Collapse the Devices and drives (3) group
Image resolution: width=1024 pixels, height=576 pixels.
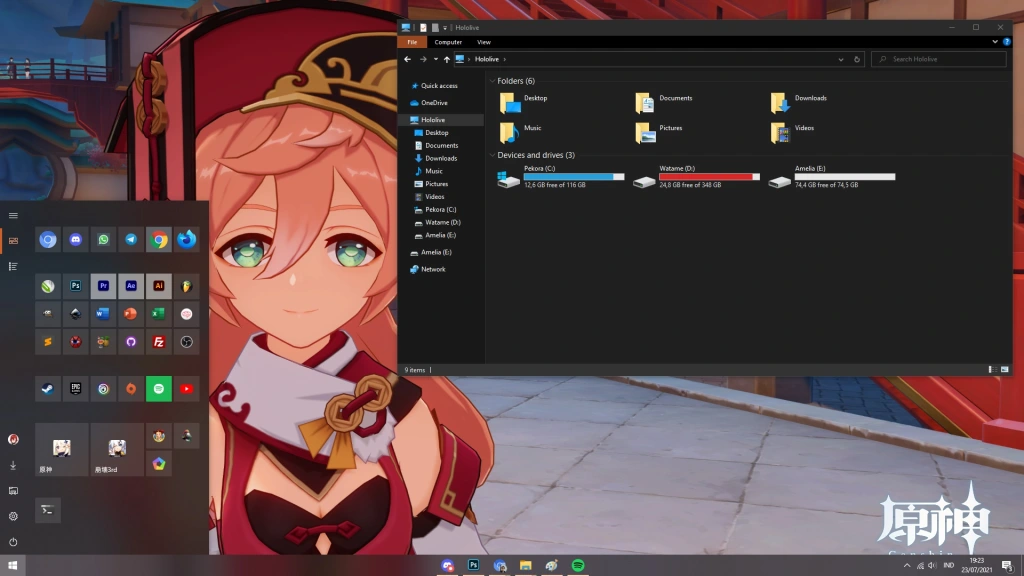[492, 155]
